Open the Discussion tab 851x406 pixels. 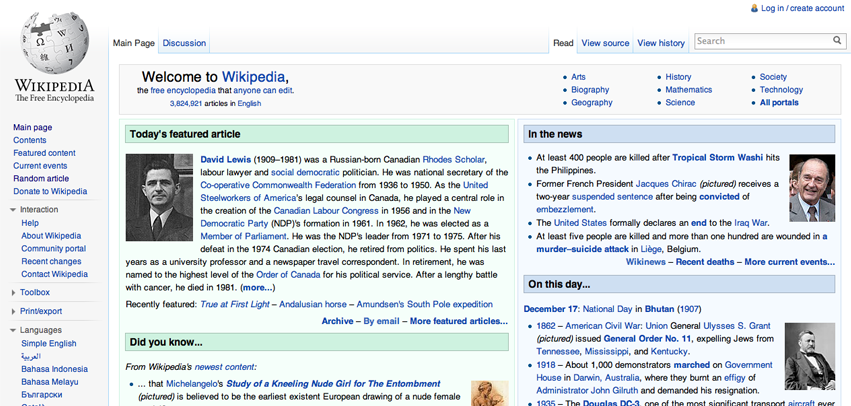tap(184, 43)
